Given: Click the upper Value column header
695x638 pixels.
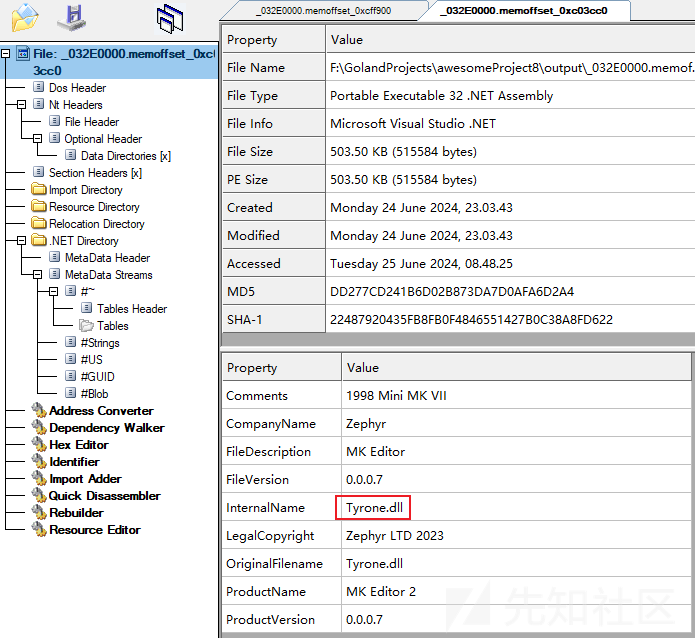Looking at the screenshot, I should click(x=510, y=39).
